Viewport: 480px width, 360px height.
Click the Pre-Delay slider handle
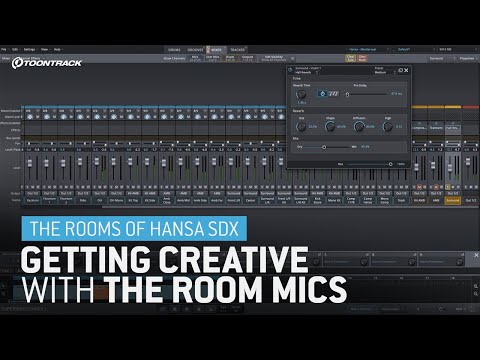347,95
